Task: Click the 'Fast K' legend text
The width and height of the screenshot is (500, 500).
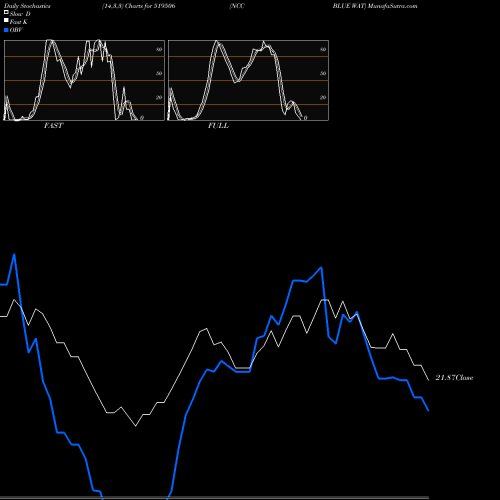Action: tap(19, 22)
